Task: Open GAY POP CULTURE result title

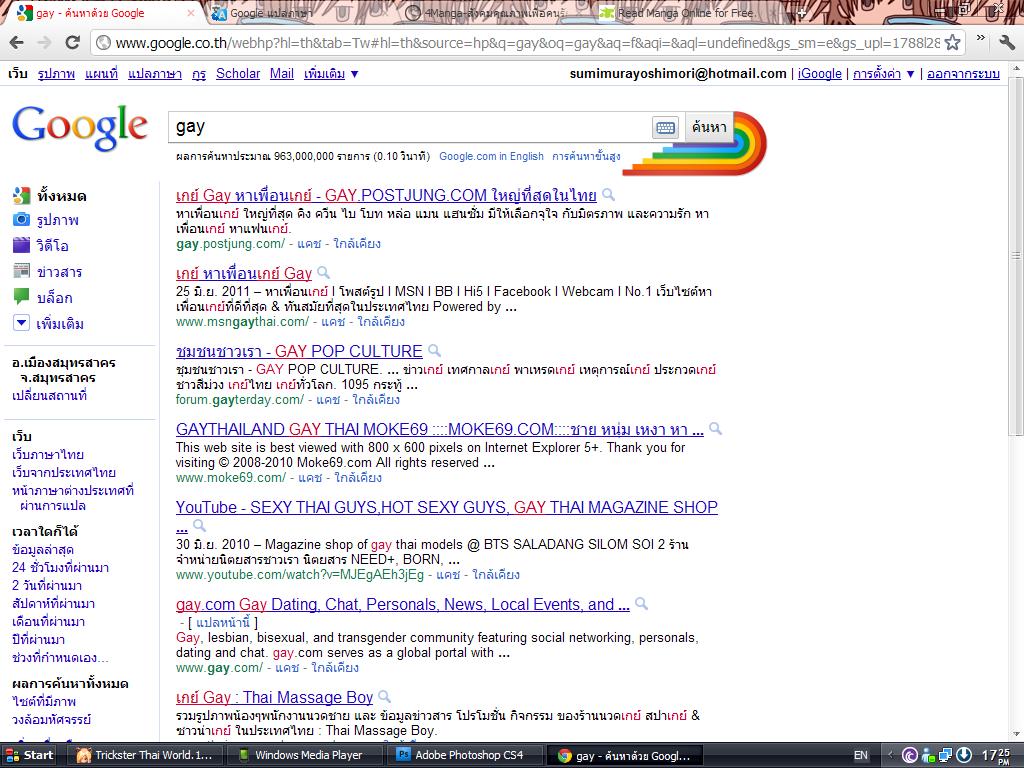Action: click(x=299, y=351)
